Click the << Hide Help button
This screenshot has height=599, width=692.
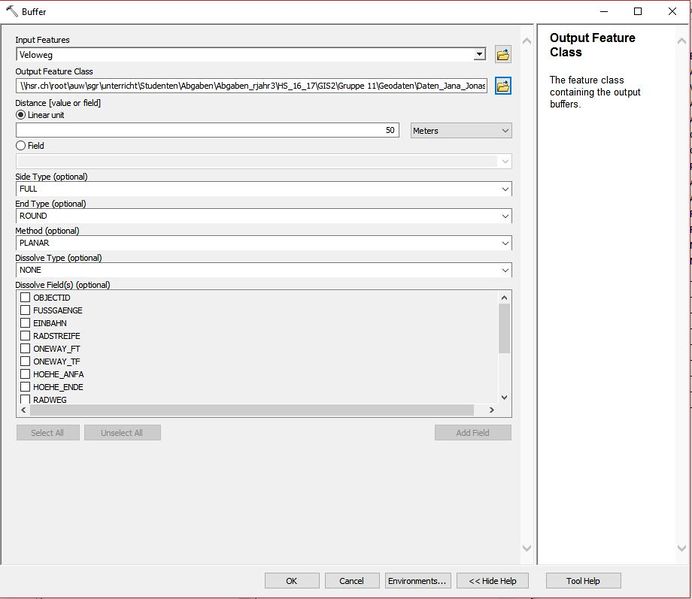(x=492, y=581)
